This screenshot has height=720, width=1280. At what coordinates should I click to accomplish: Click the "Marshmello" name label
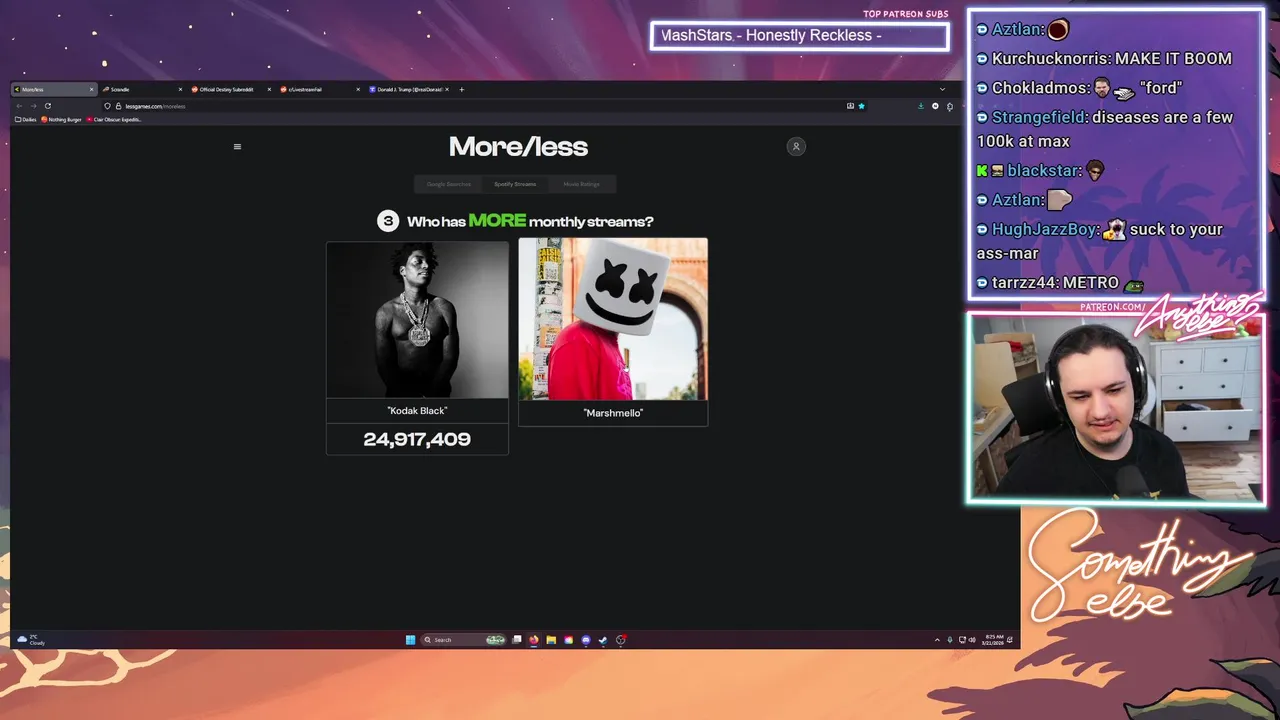point(613,413)
